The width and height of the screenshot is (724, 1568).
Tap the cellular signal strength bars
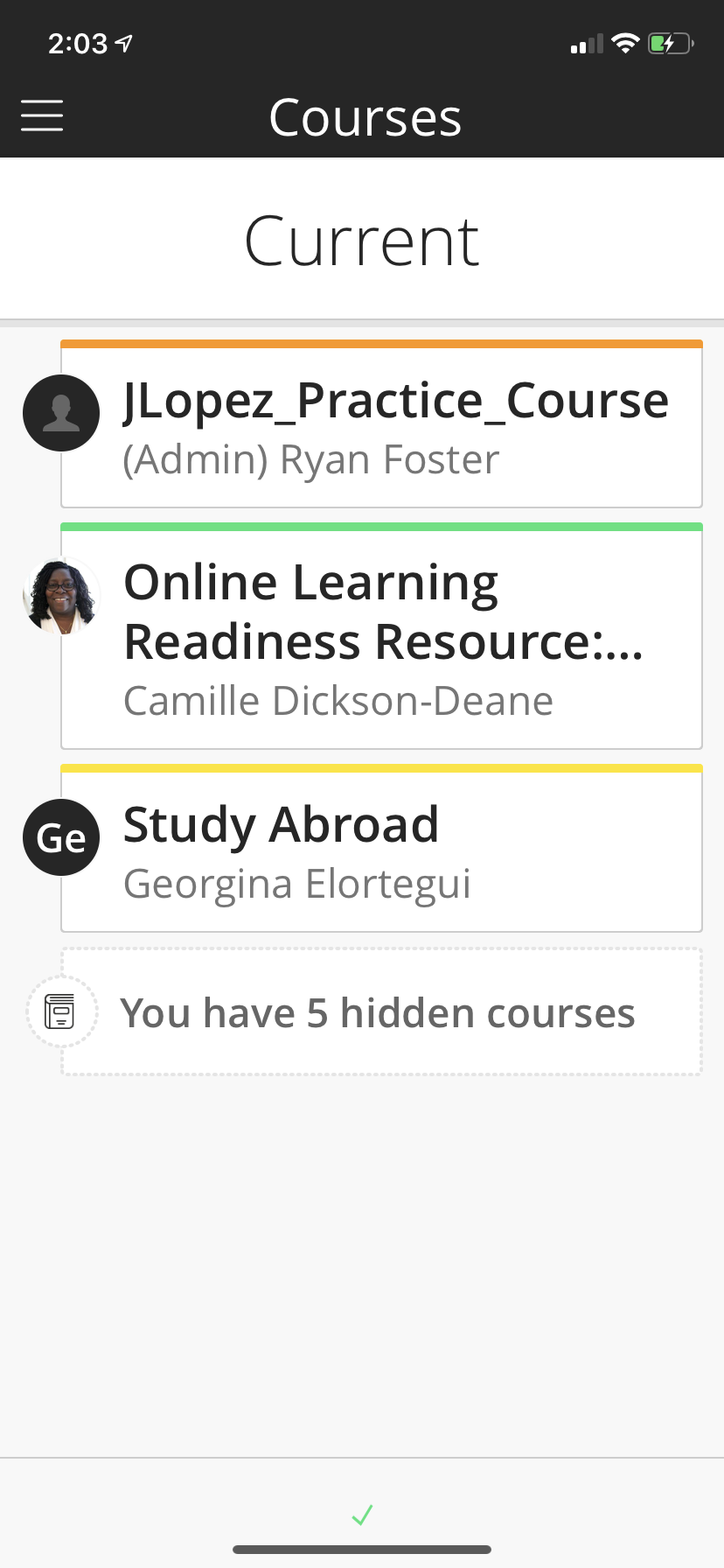pyautogui.click(x=587, y=44)
